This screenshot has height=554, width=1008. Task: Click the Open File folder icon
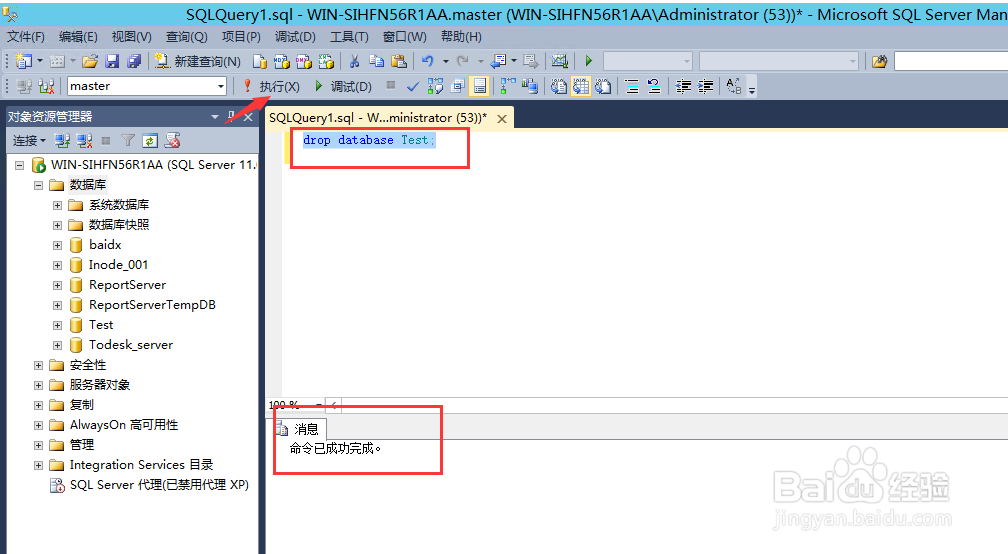tap(90, 61)
